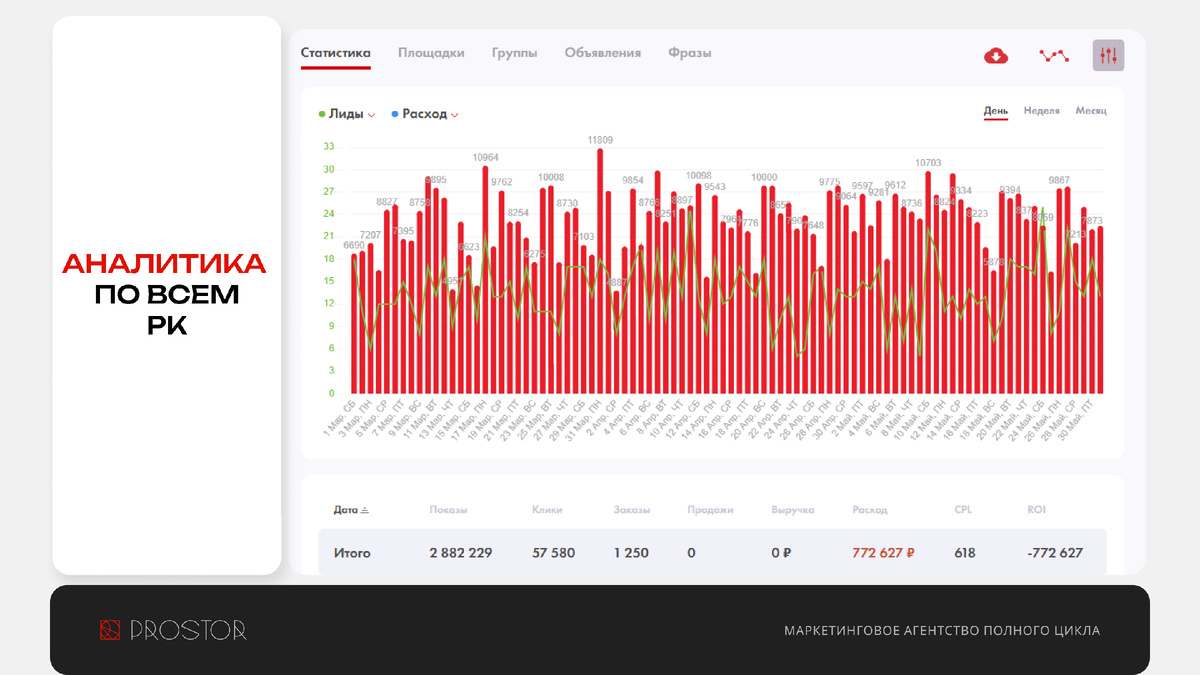Click the total clicks value 57 580
Screen dimensions: 1200x675
tap(554, 553)
